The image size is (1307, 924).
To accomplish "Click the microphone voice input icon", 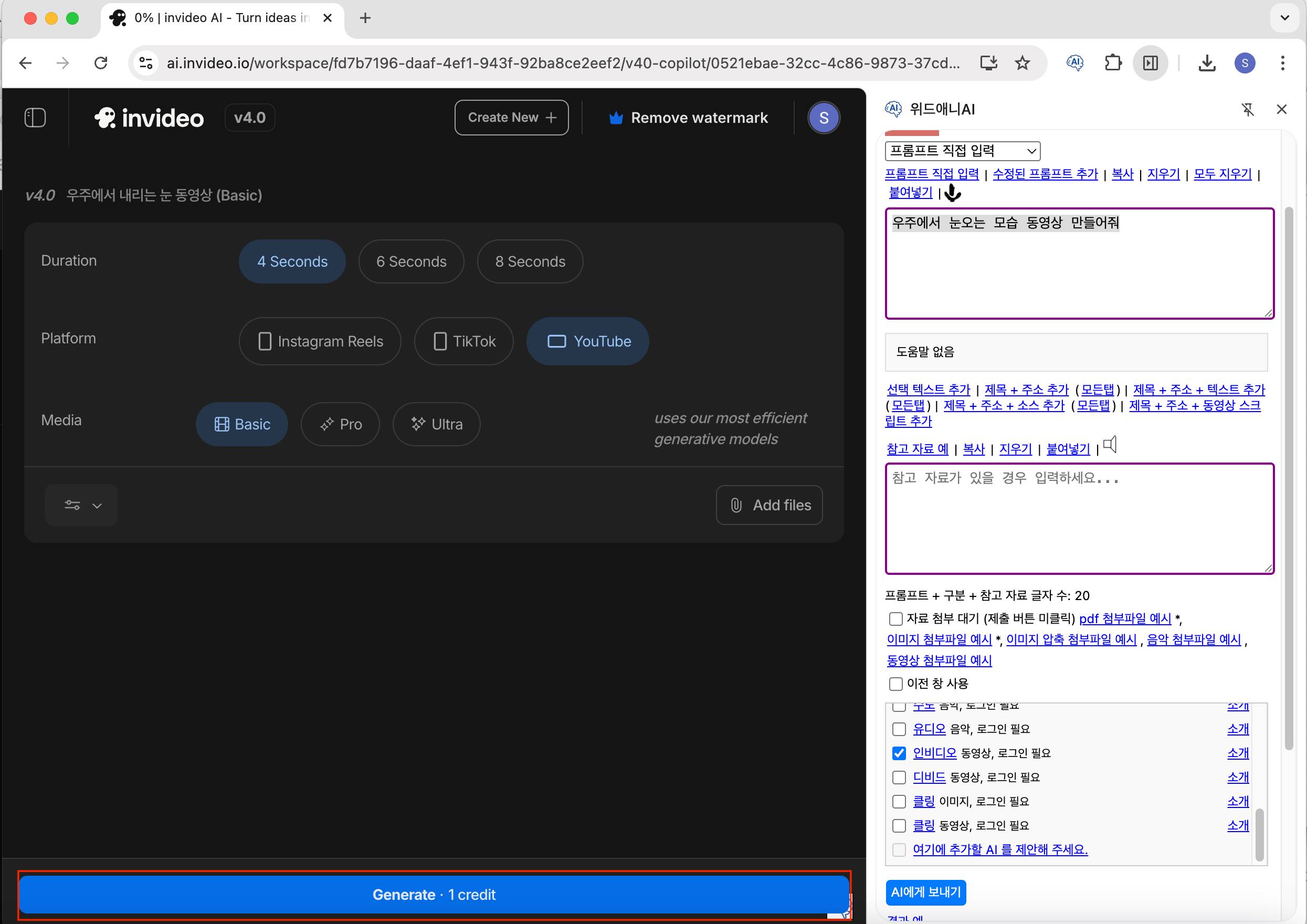I will tap(952, 194).
